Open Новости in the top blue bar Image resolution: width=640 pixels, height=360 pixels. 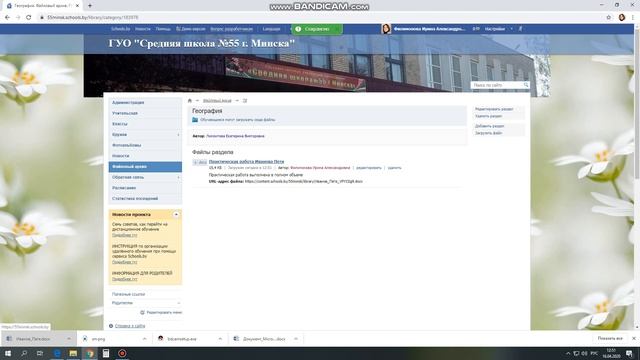coord(143,29)
